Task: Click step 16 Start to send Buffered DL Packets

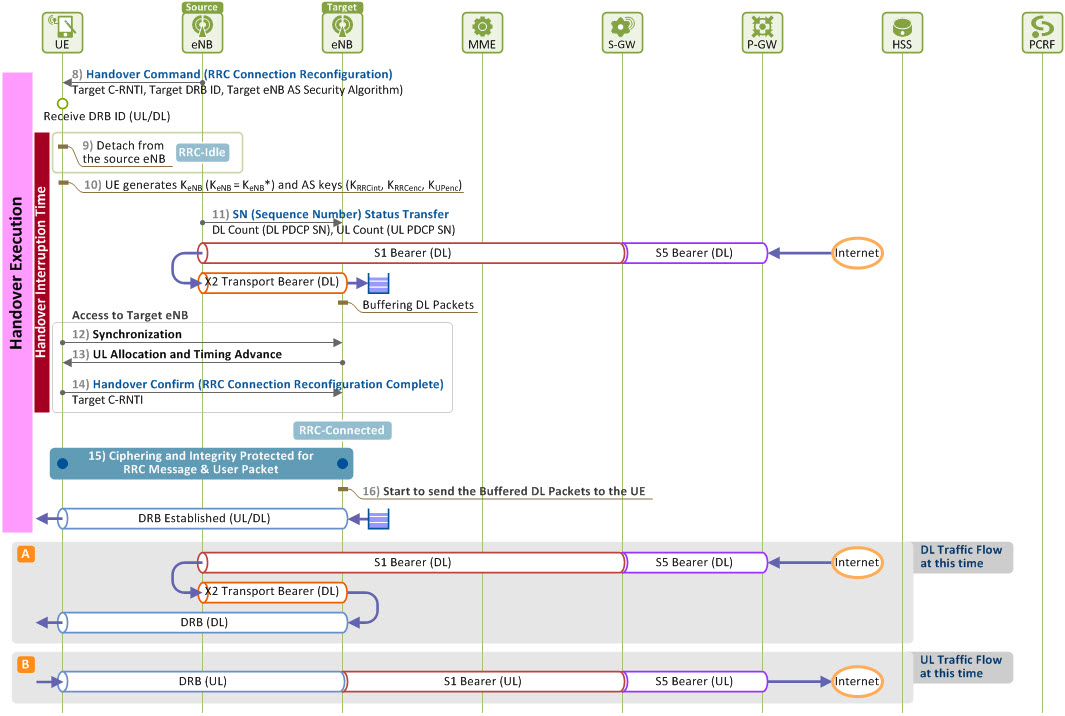Action: click(503, 491)
